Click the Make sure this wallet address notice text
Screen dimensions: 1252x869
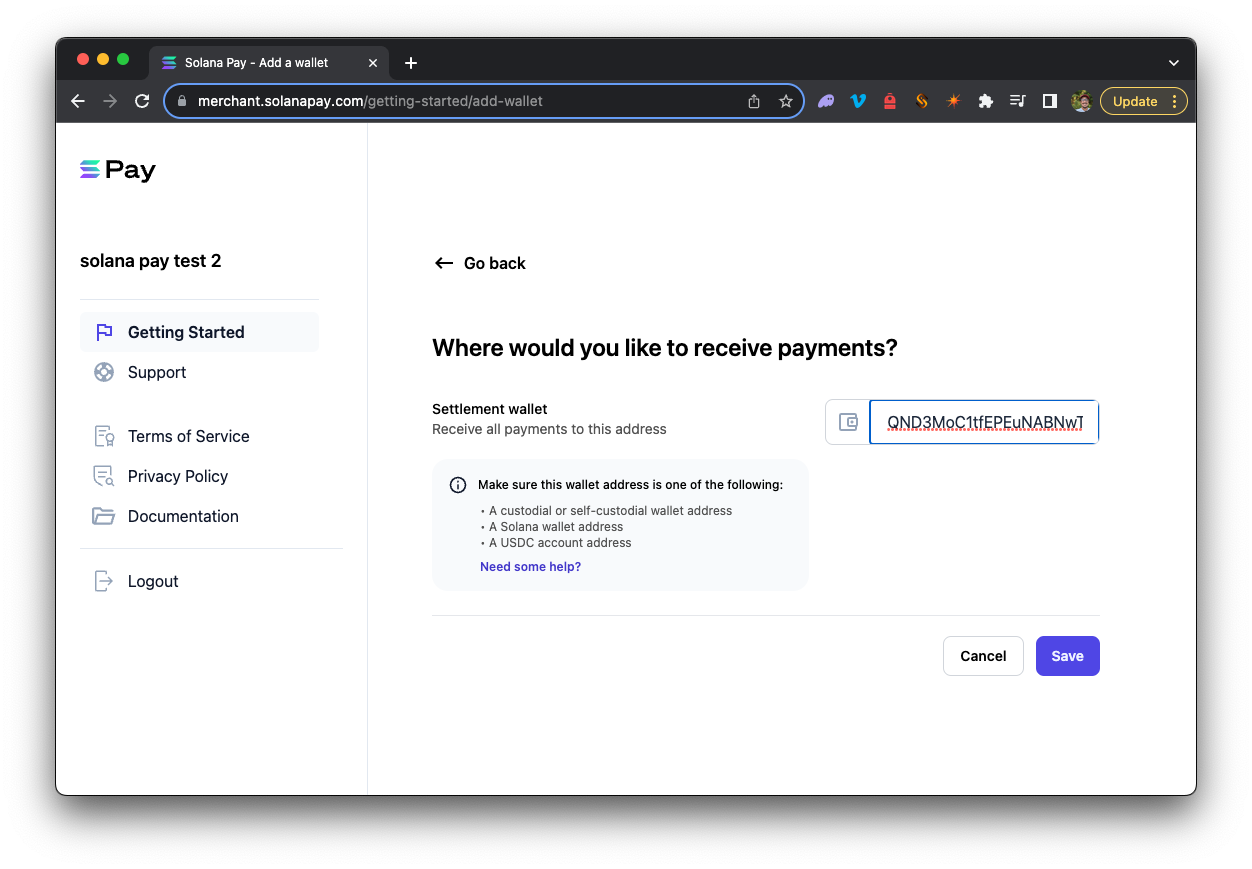pyautogui.click(x=630, y=485)
